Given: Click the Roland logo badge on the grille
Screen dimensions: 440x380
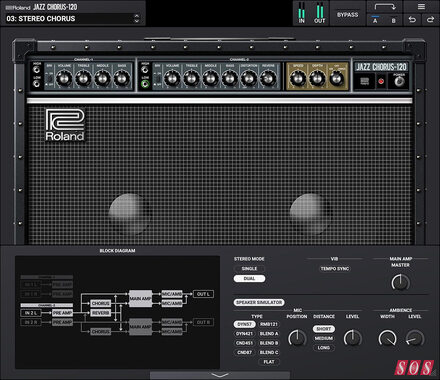Looking at the screenshot, I should [x=65, y=125].
